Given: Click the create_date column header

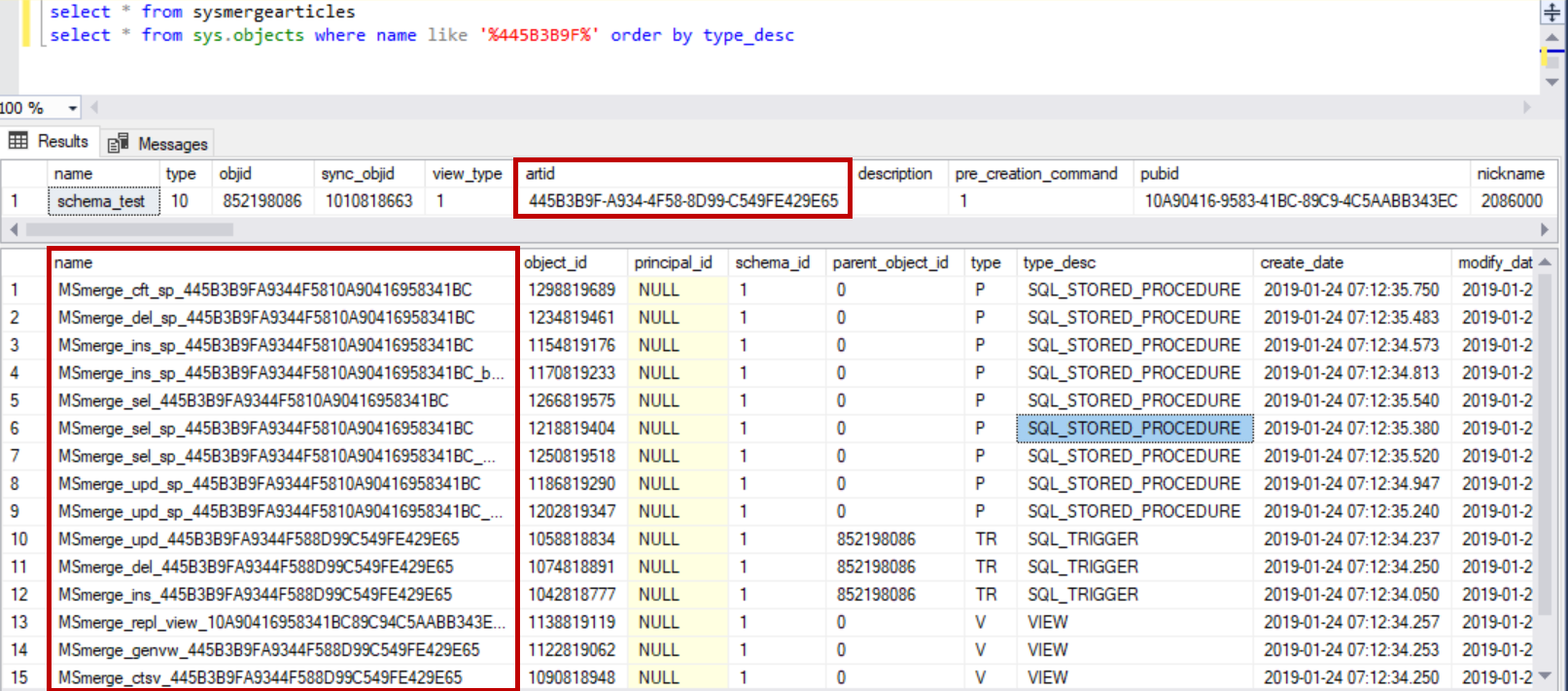Looking at the screenshot, I should 1301,262.
